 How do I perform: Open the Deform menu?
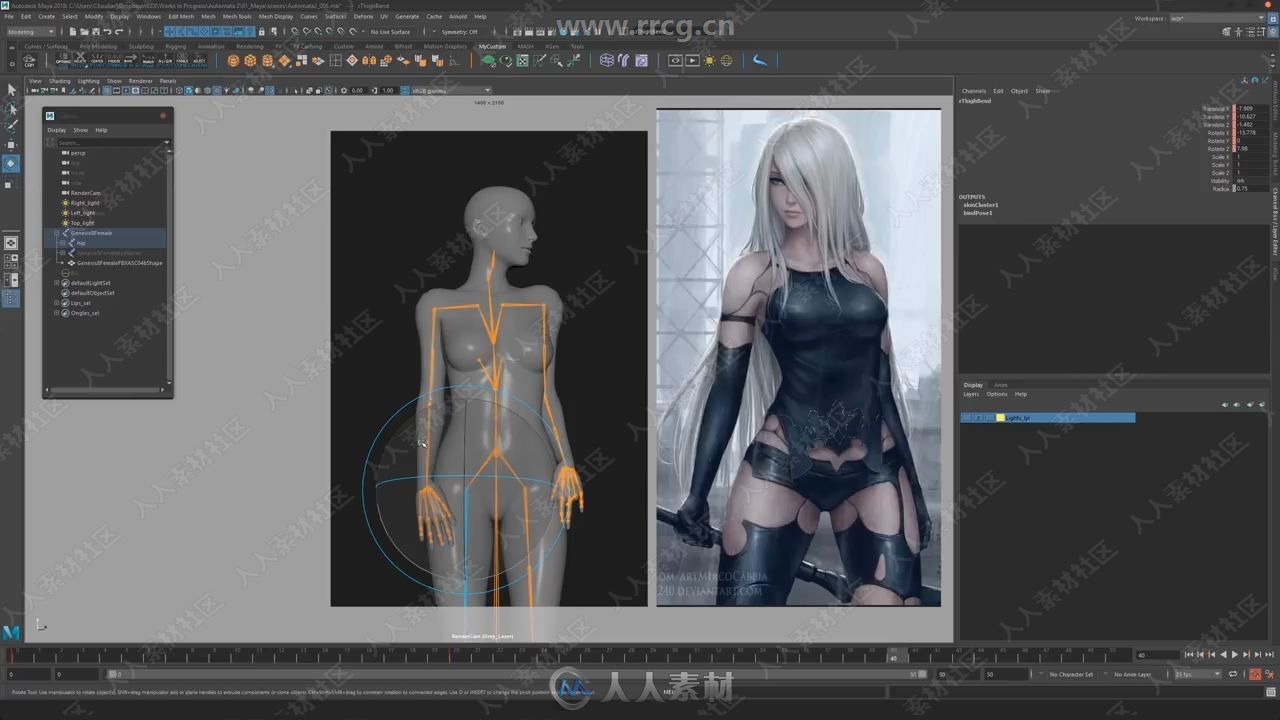pos(363,17)
